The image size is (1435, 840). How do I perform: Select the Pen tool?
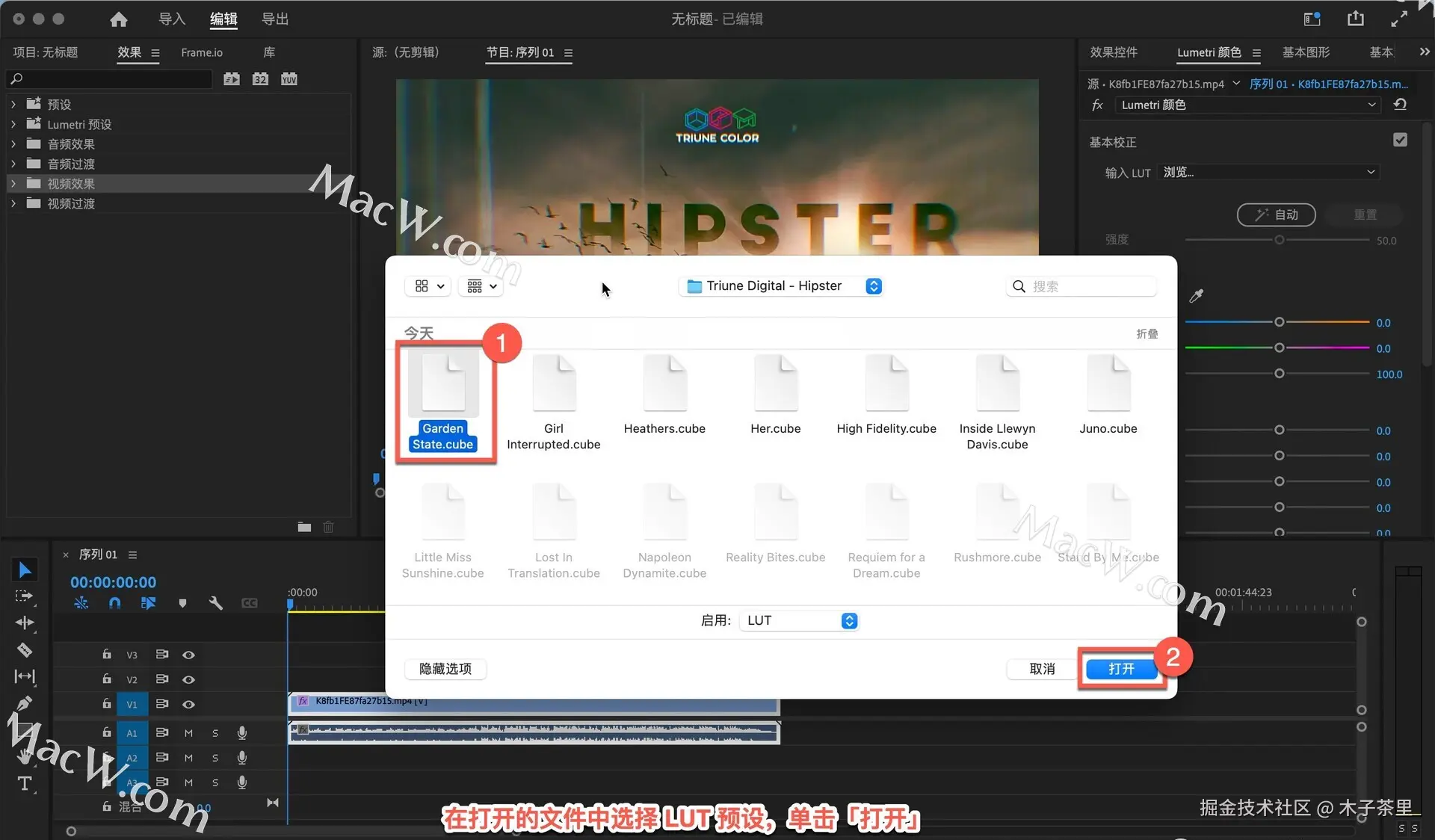click(x=25, y=703)
